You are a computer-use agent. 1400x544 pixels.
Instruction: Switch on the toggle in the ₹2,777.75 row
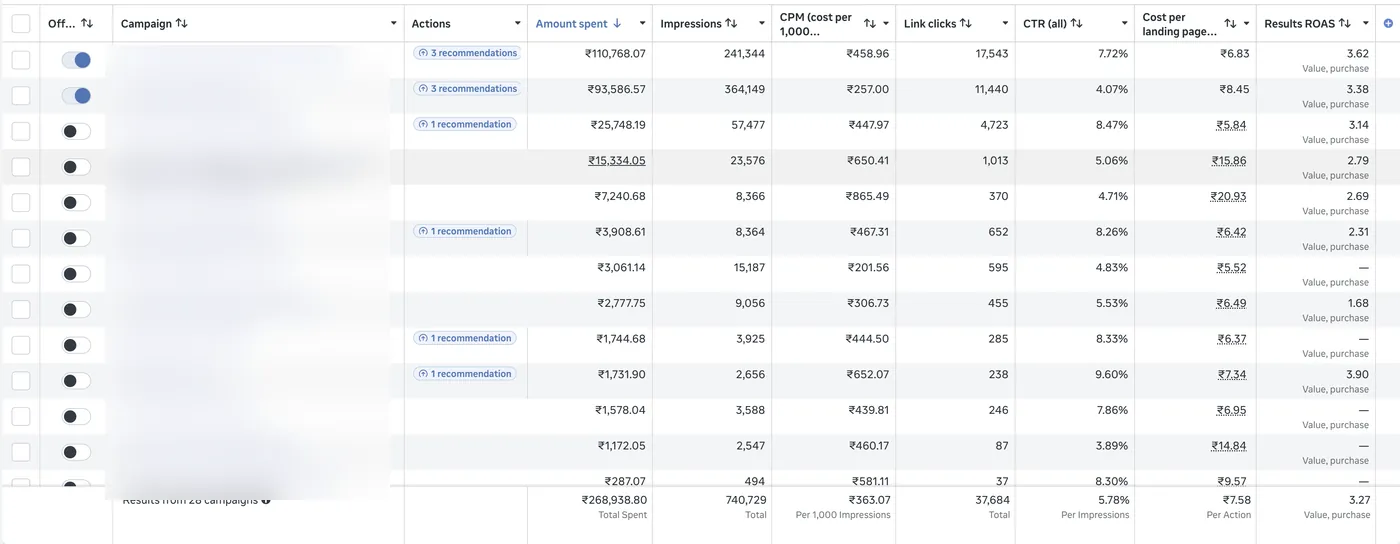tap(76, 309)
